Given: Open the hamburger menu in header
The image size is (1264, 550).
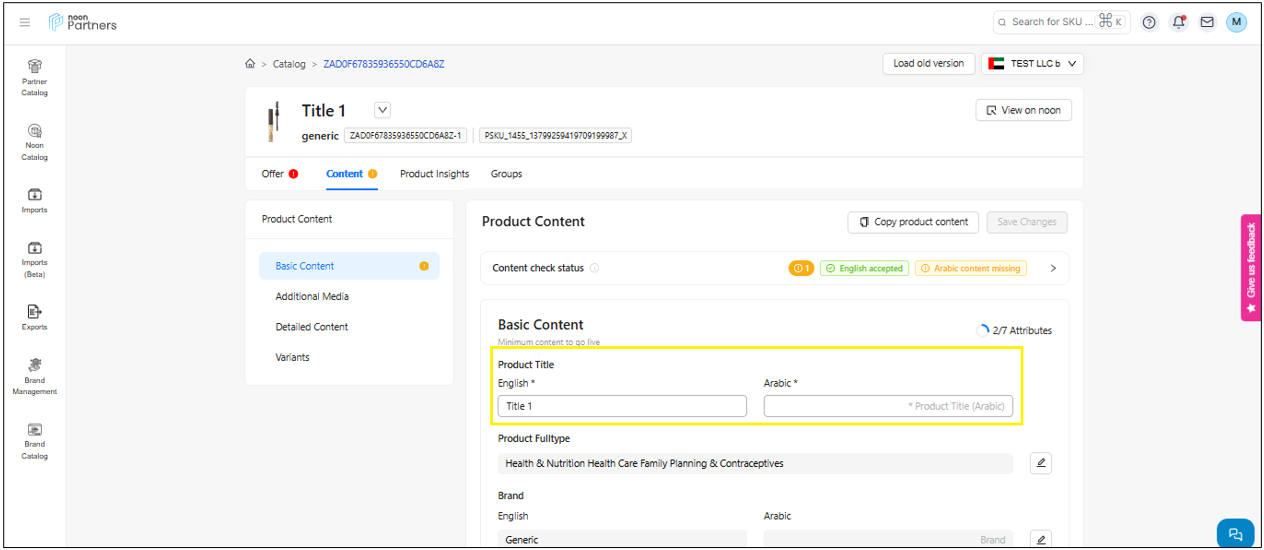Looking at the screenshot, I should coord(25,22).
